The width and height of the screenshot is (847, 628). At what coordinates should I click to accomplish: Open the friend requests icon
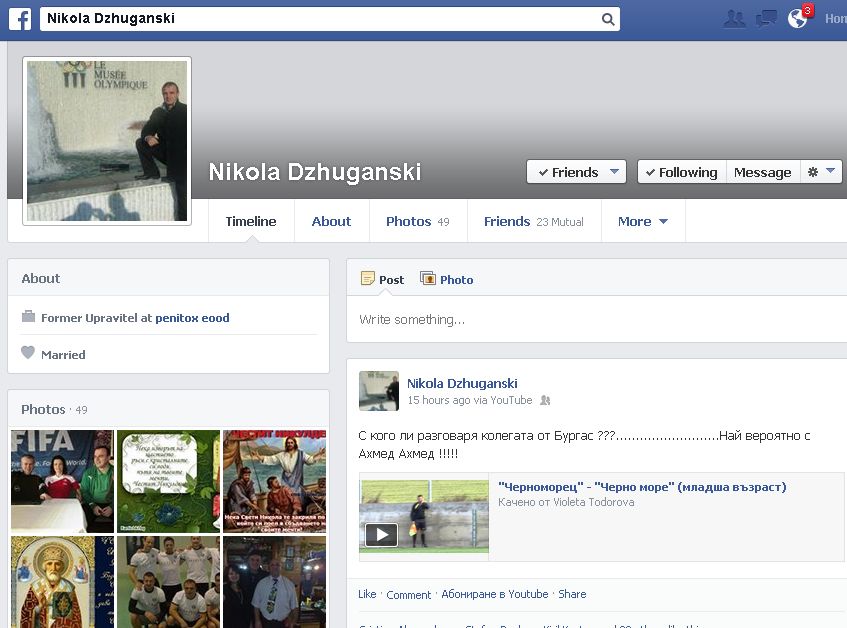734,19
